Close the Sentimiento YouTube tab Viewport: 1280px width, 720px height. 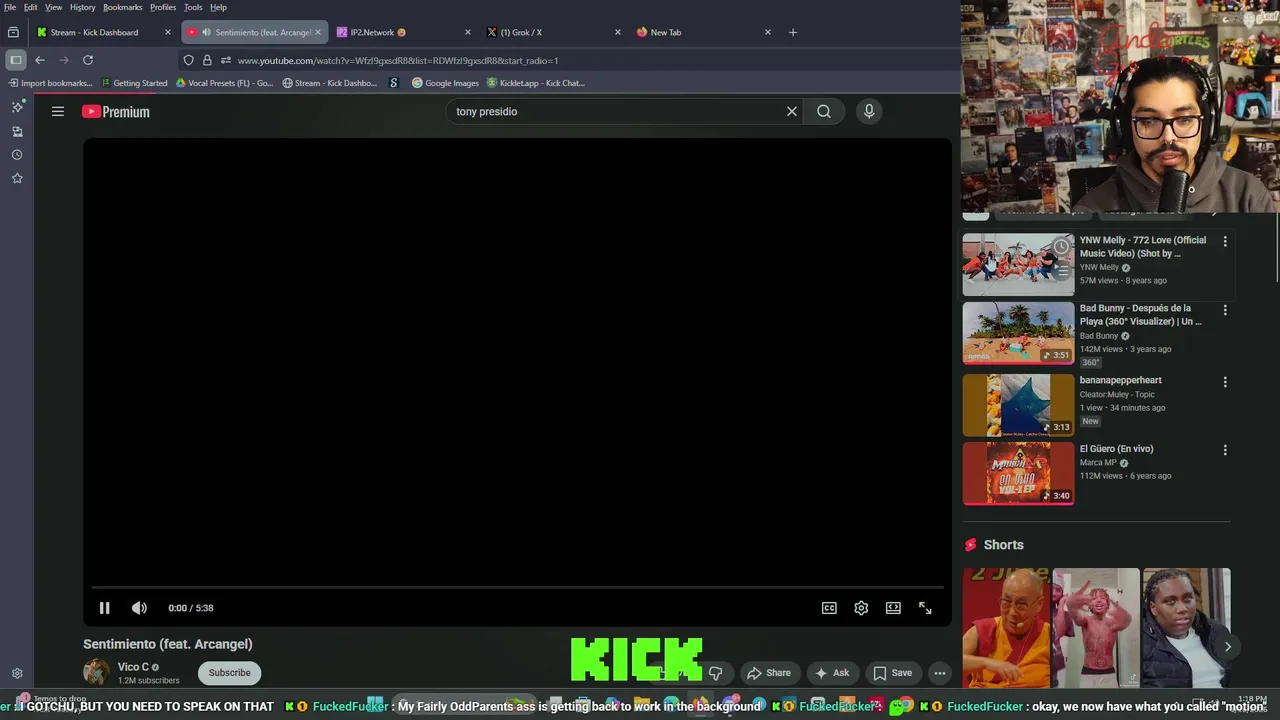(x=318, y=32)
